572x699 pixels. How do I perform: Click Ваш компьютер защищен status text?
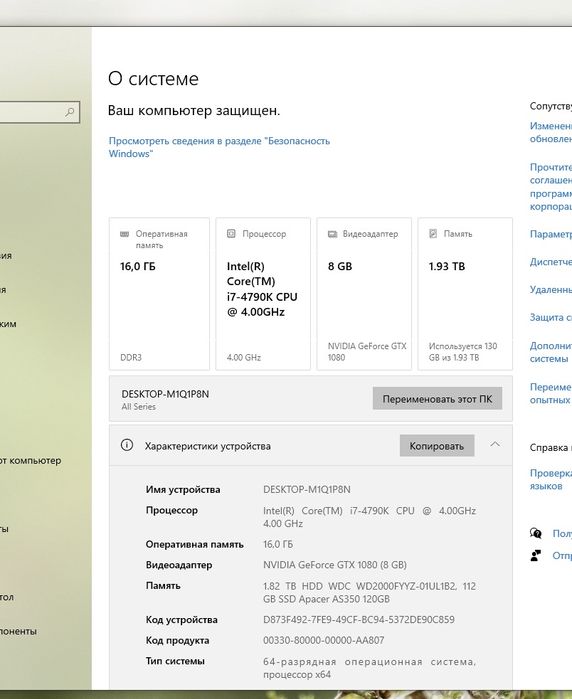pos(194,111)
